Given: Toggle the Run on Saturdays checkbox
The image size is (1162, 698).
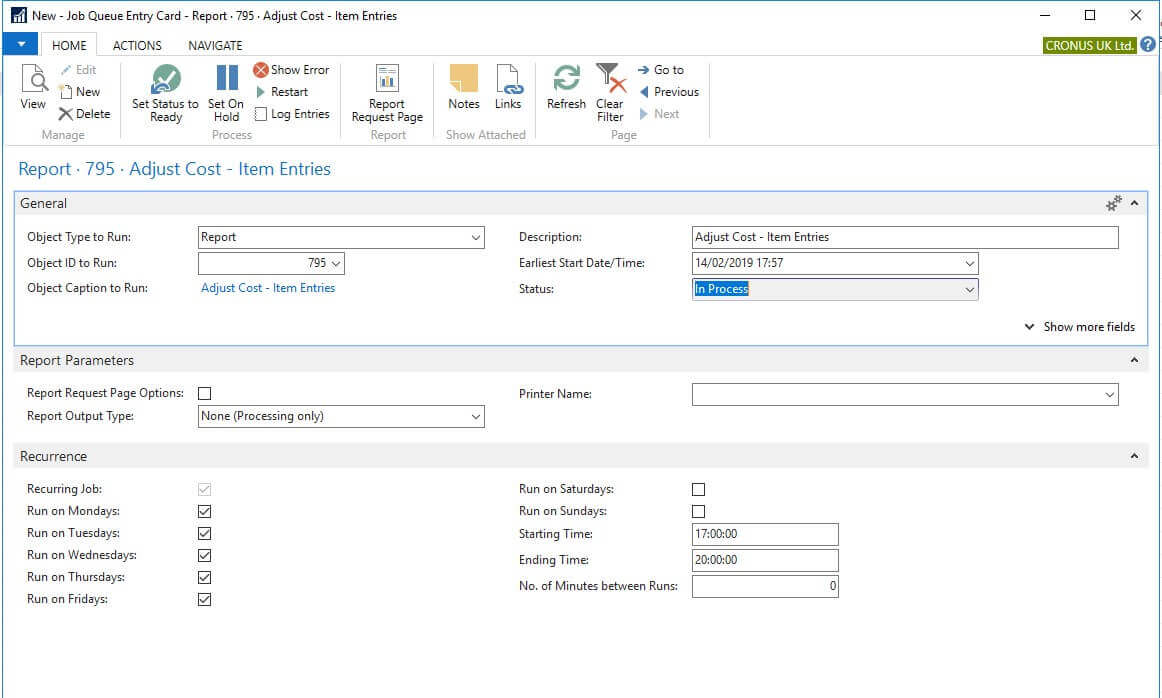Looking at the screenshot, I should click(x=699, y=490).
